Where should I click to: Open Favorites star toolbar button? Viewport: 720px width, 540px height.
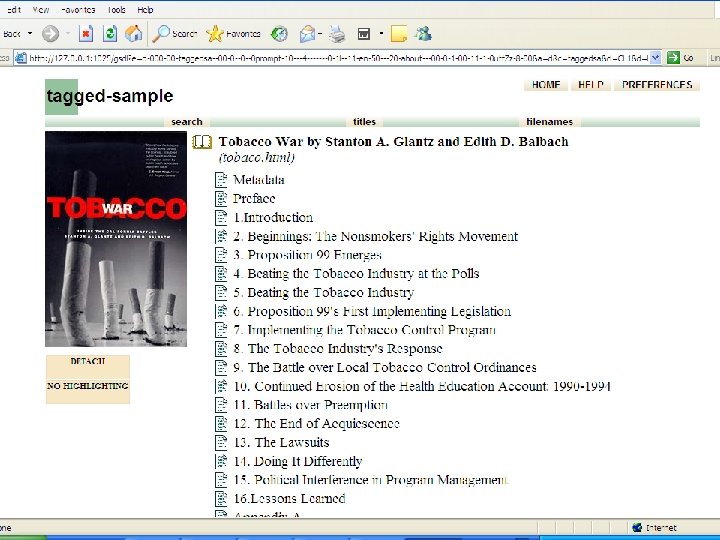pyautogui.click(x=233, y=34)
